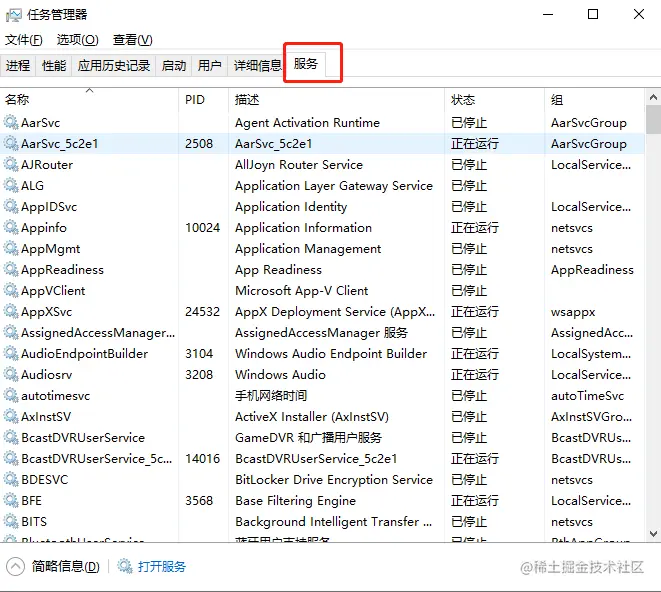Switch to the 应用历史记录 tab
Screen dimensions: 661x592
pyautogui.click(x=114, y=66)
